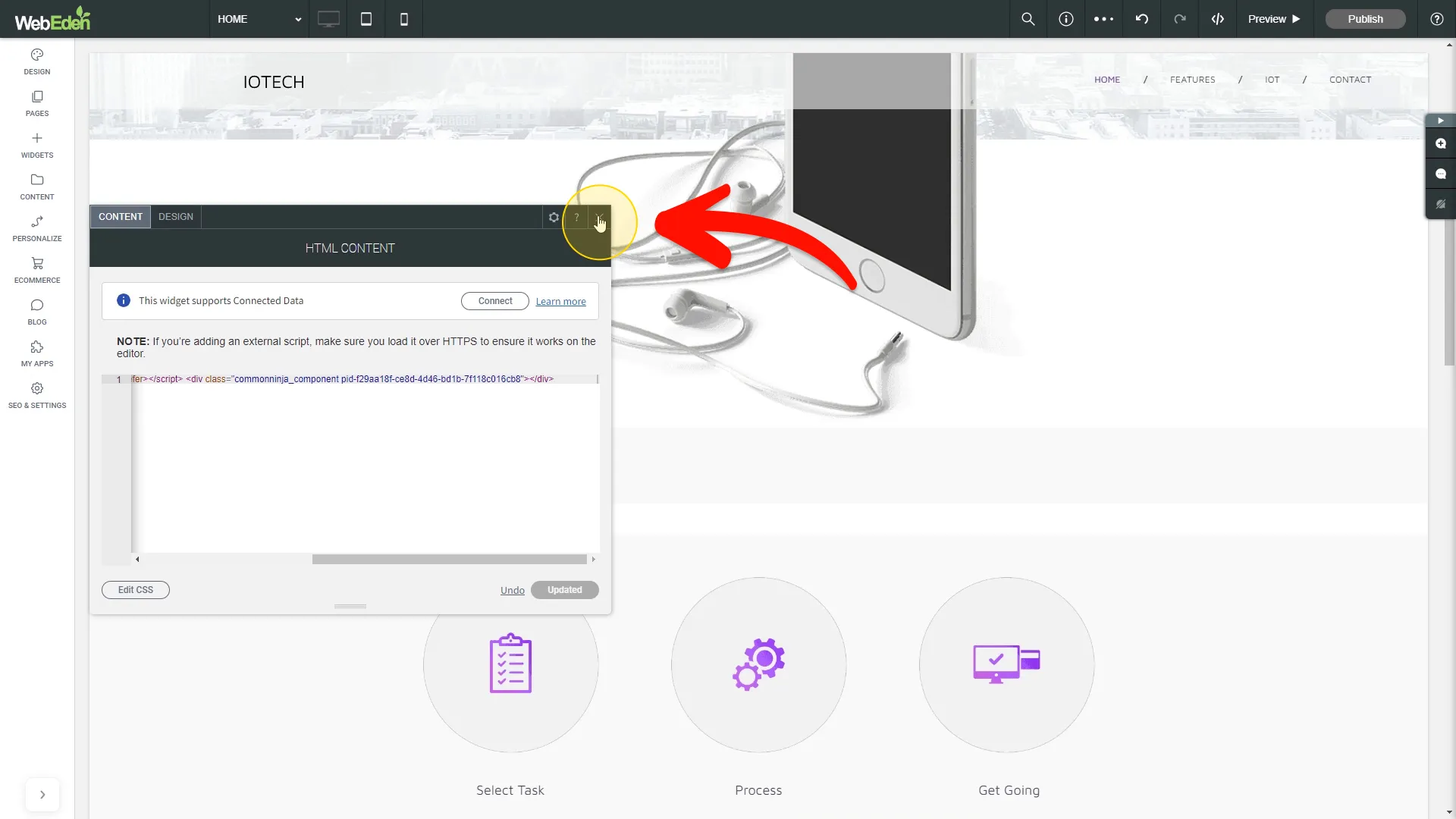Viewport: 1456px width, 819px height.
Task: Open the Content folder panel
Action: (x=36, y=187)
